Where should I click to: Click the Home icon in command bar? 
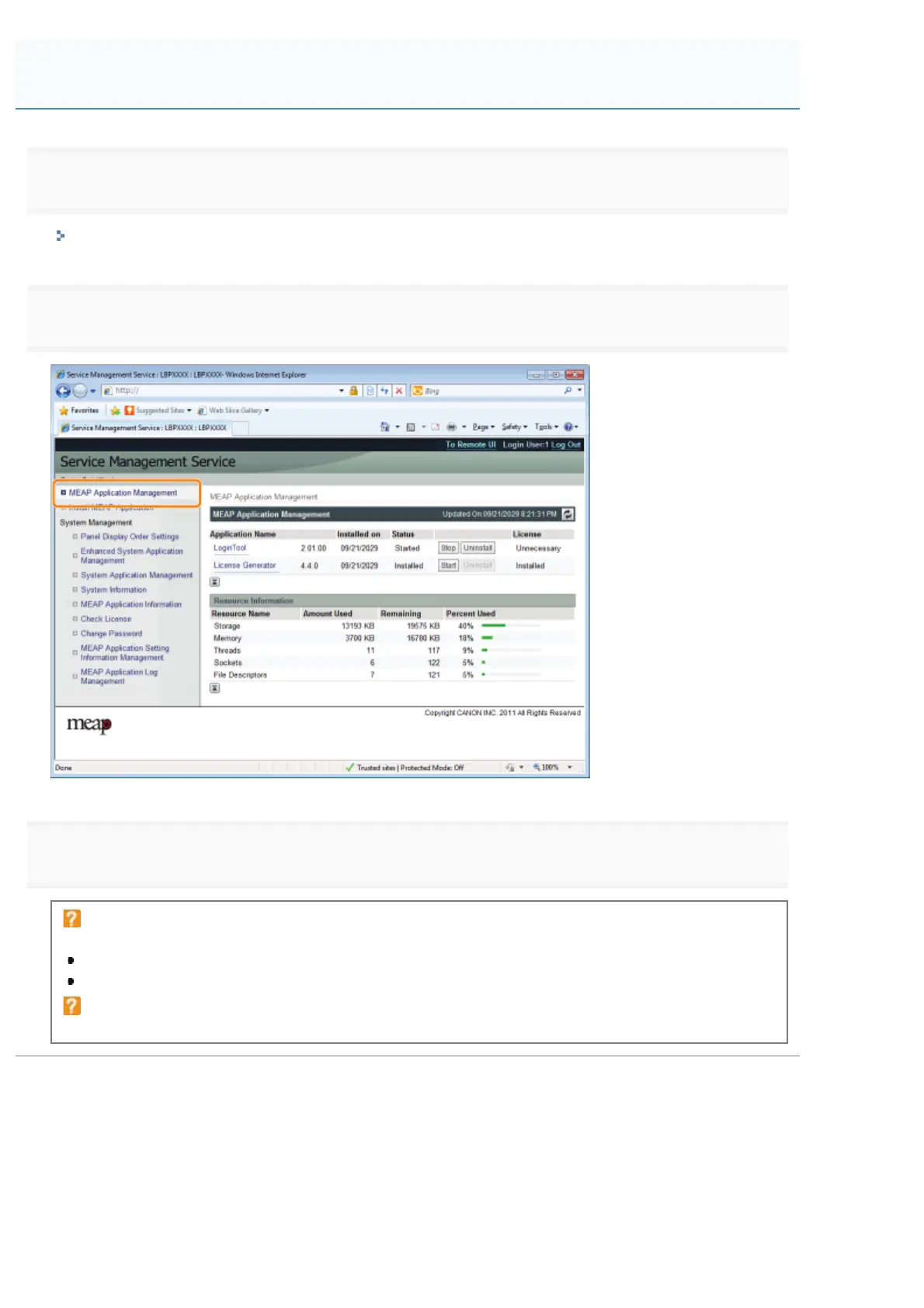click(384, 427)
